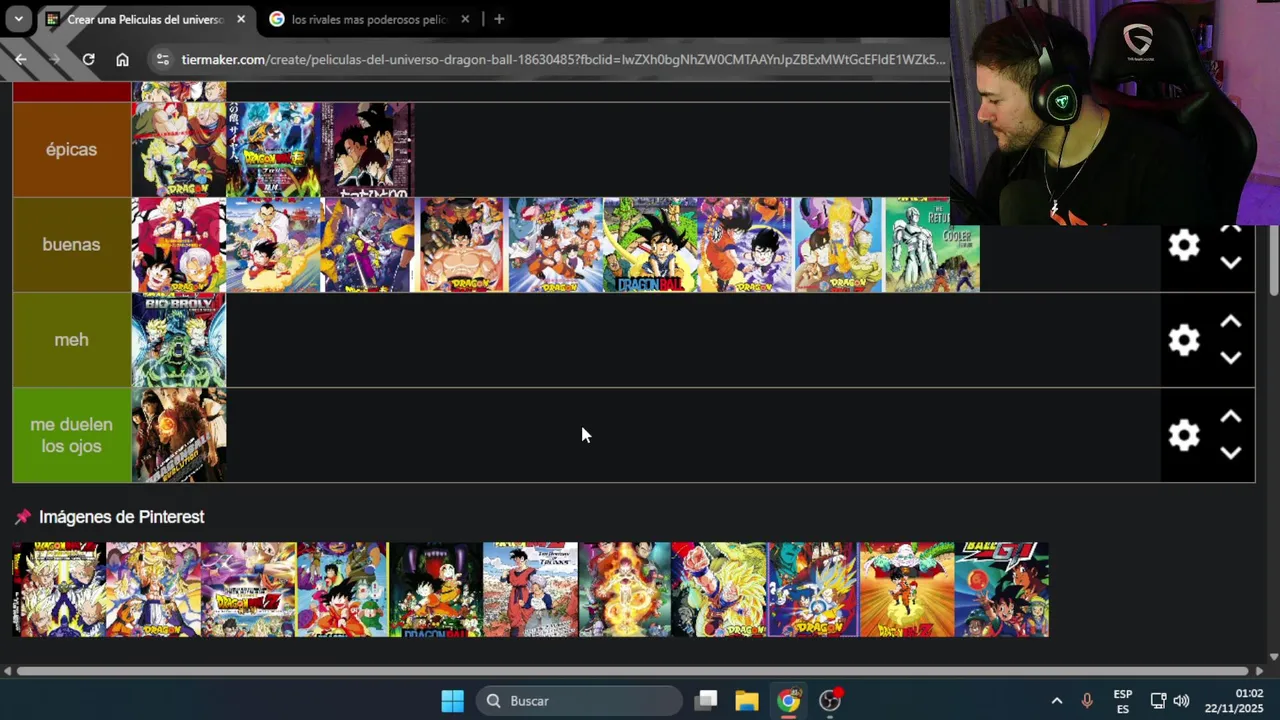Close the los rivales mas poderosos tab
This screenshot has height=720, width=1280.
point(465,19)
